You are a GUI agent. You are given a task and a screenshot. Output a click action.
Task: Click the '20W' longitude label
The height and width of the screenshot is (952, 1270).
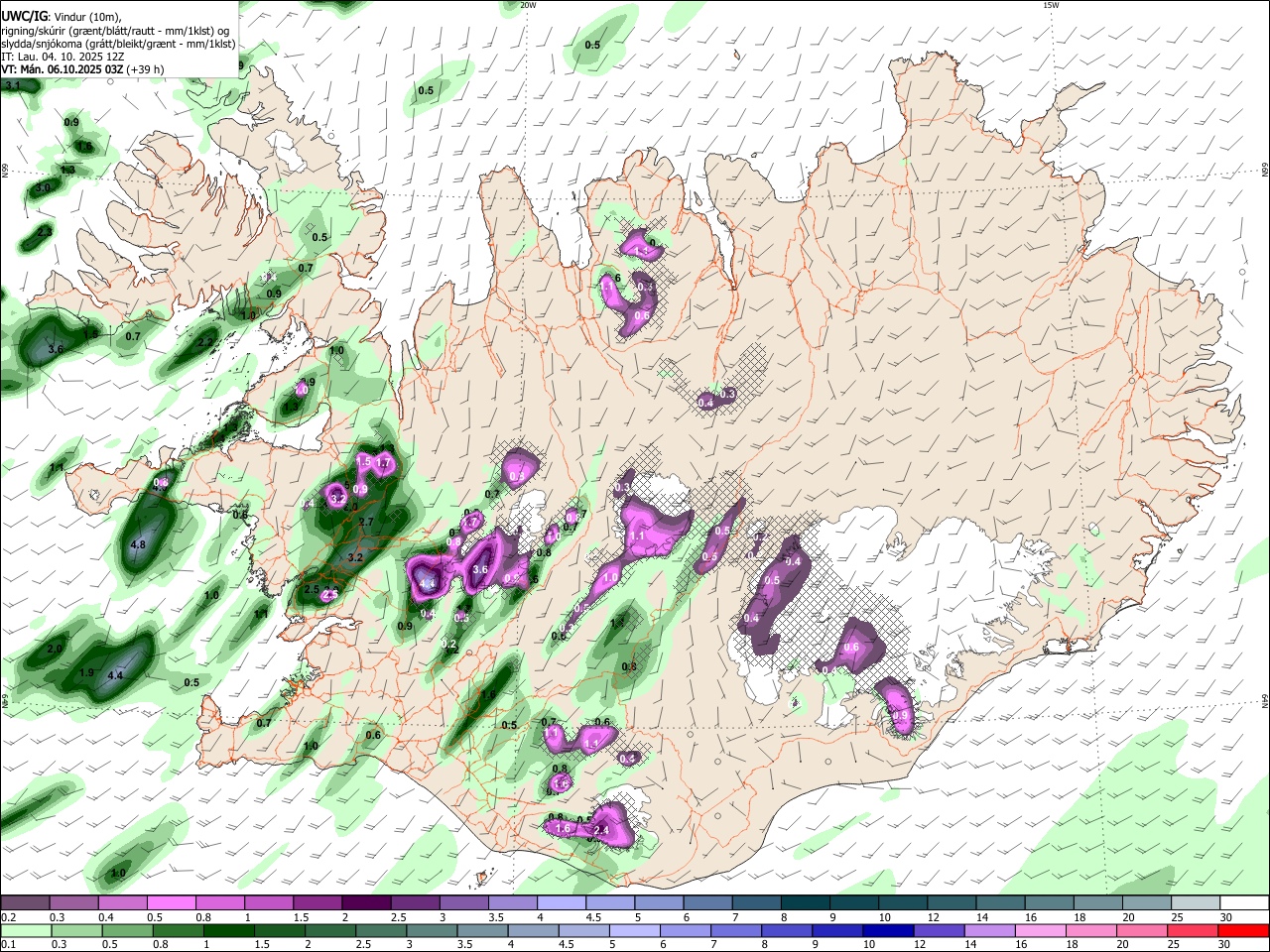click(x=528, y=5)
